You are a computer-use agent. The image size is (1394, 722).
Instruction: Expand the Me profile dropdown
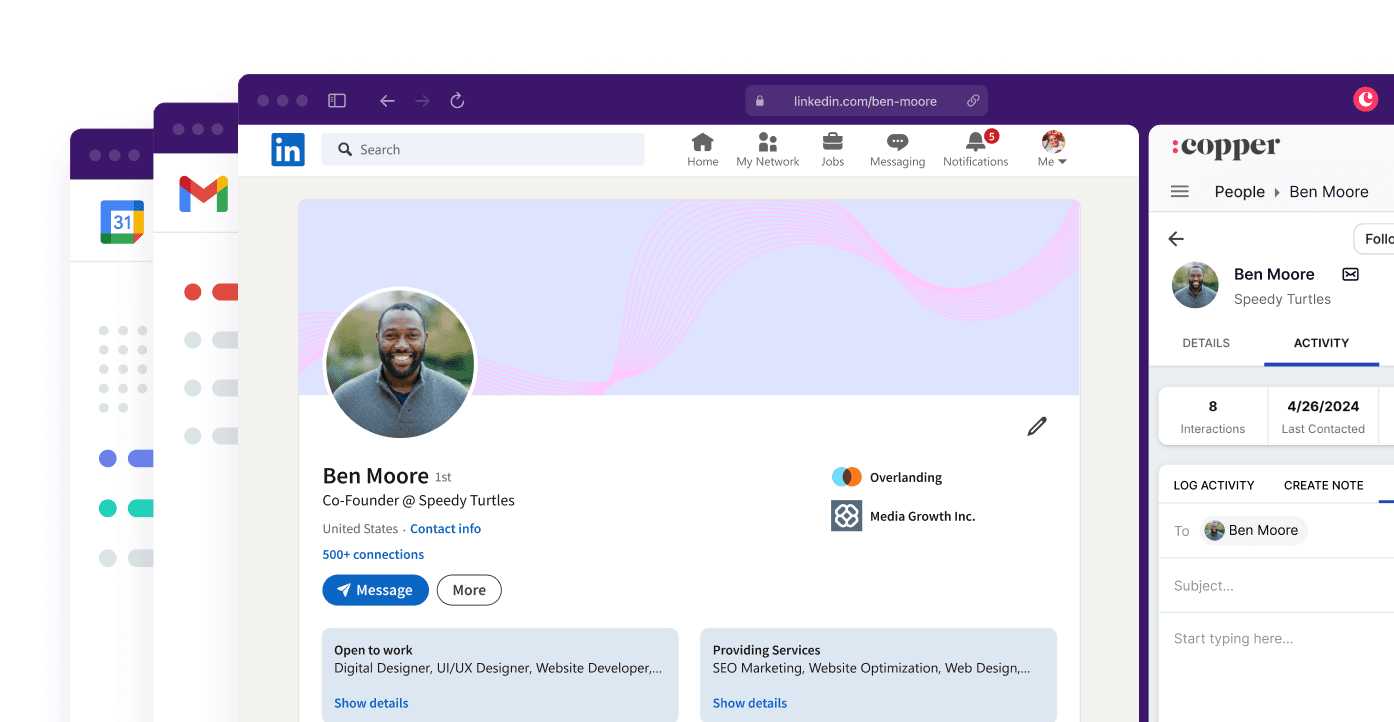coord(1053,150)
